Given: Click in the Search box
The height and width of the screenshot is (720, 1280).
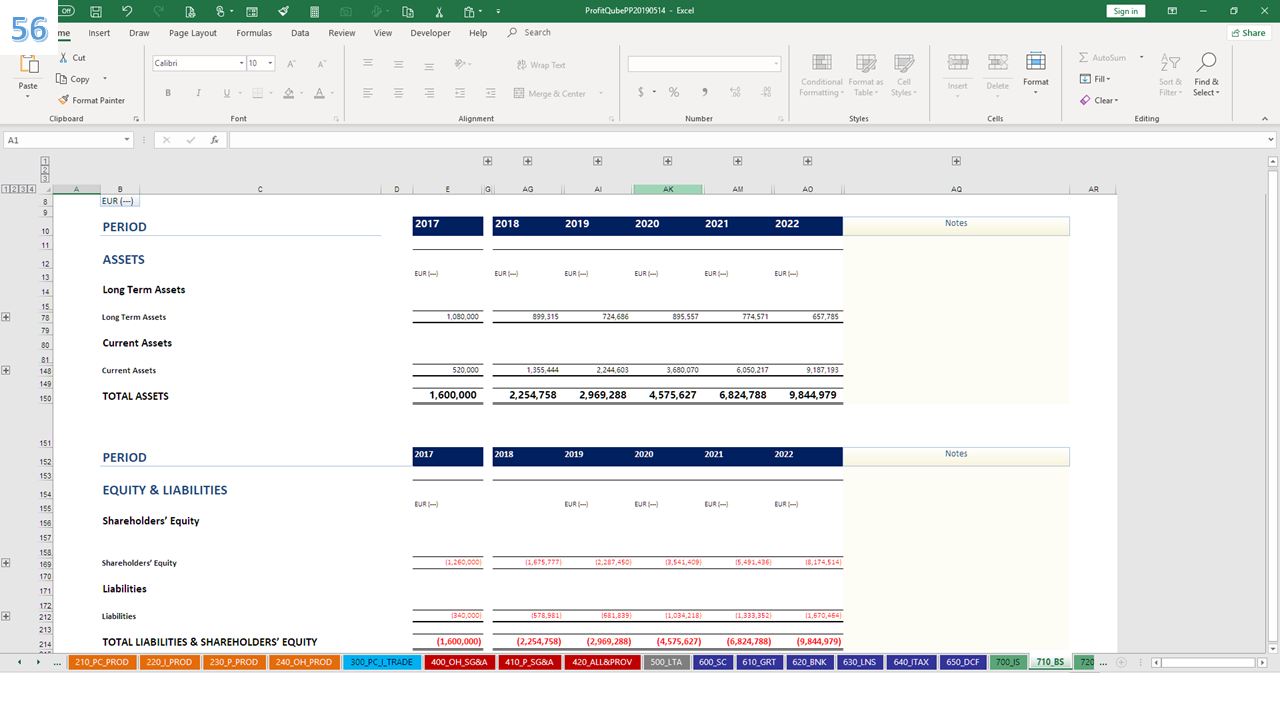Looking at the screenshot, I should (x=537, y=33).
